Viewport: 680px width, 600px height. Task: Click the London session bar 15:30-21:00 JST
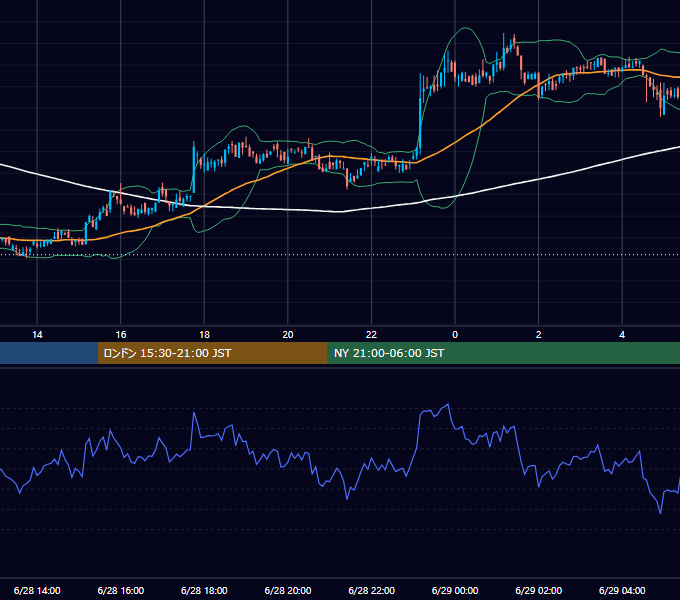click(x=212, y=353)
